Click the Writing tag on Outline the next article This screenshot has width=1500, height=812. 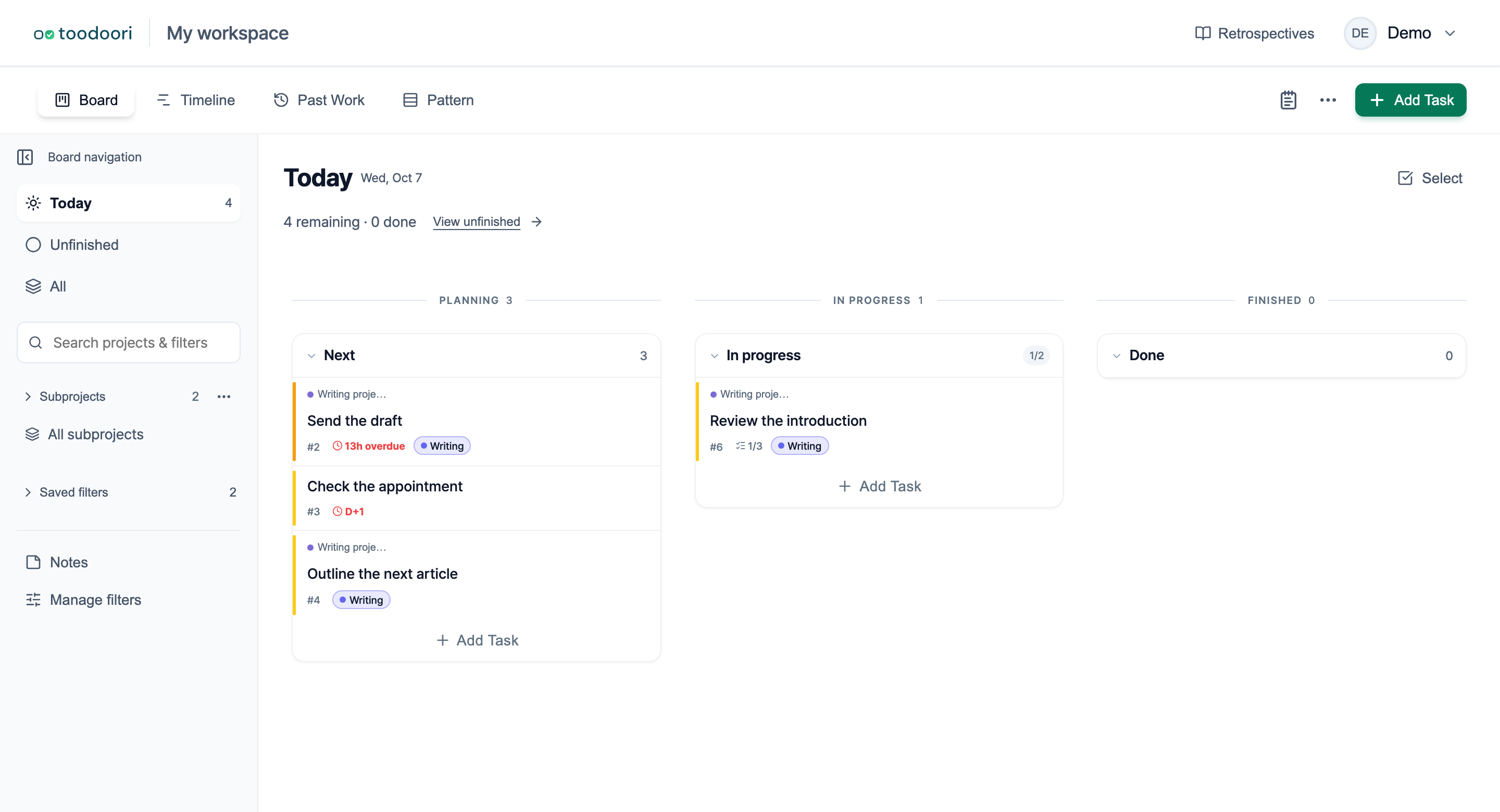[361, 600]
